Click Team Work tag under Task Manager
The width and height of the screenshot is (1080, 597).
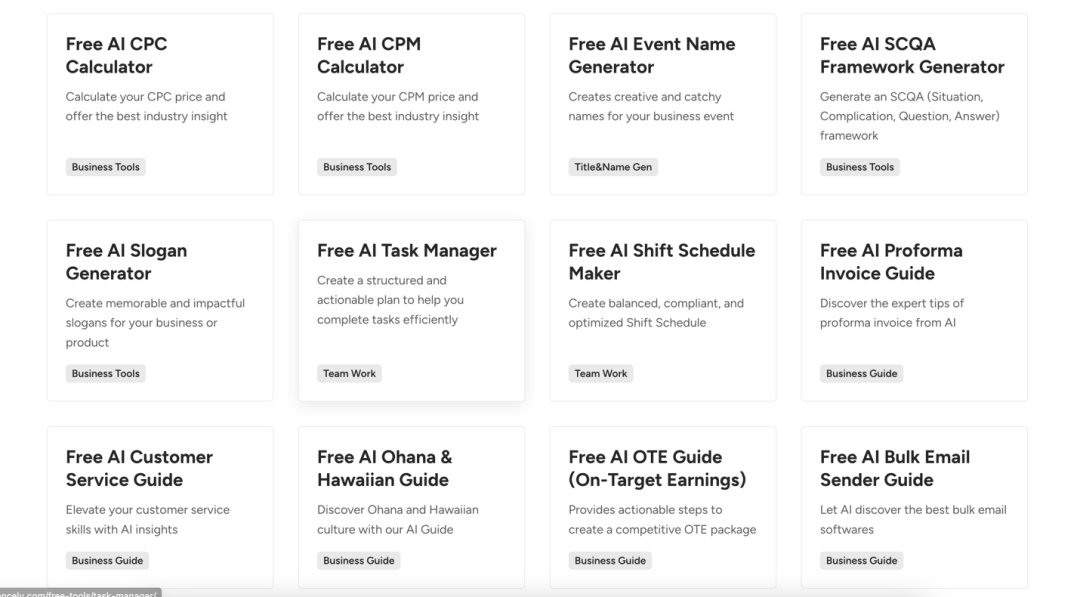point(349,374)
